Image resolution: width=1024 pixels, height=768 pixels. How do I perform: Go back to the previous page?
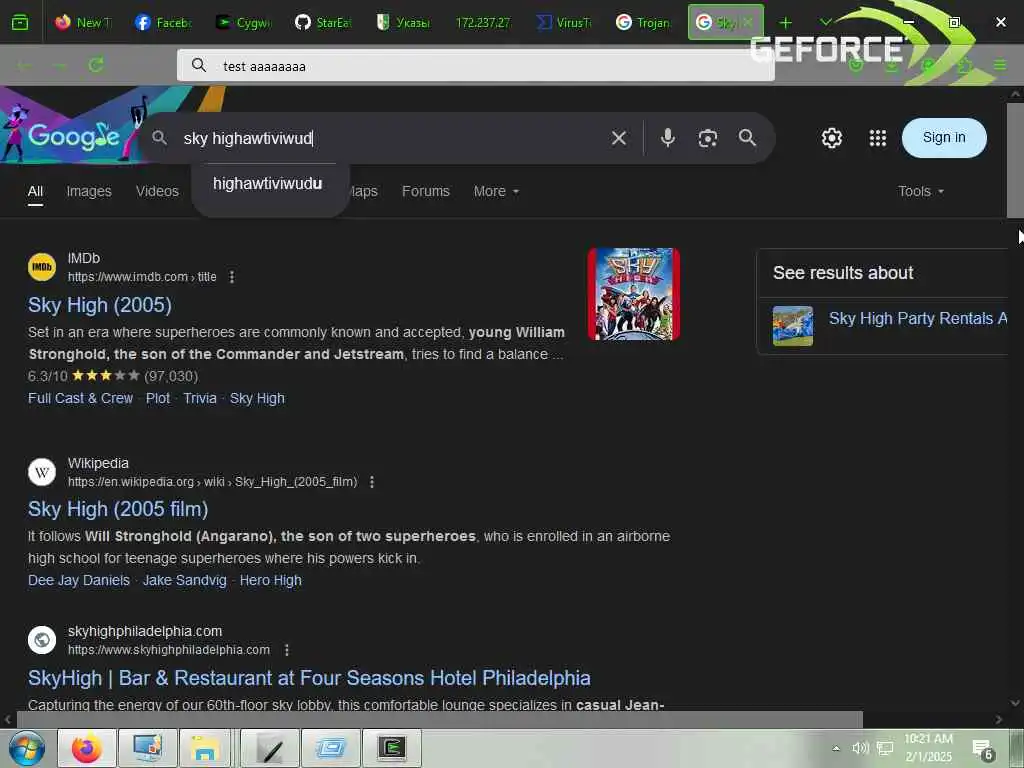24,65
